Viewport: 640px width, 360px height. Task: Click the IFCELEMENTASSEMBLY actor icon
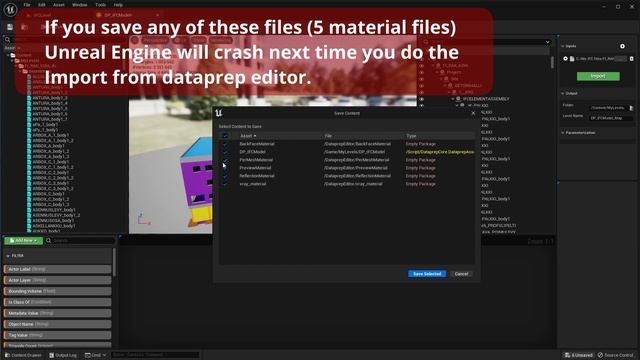pyautogui.click(x=458, y=99)
